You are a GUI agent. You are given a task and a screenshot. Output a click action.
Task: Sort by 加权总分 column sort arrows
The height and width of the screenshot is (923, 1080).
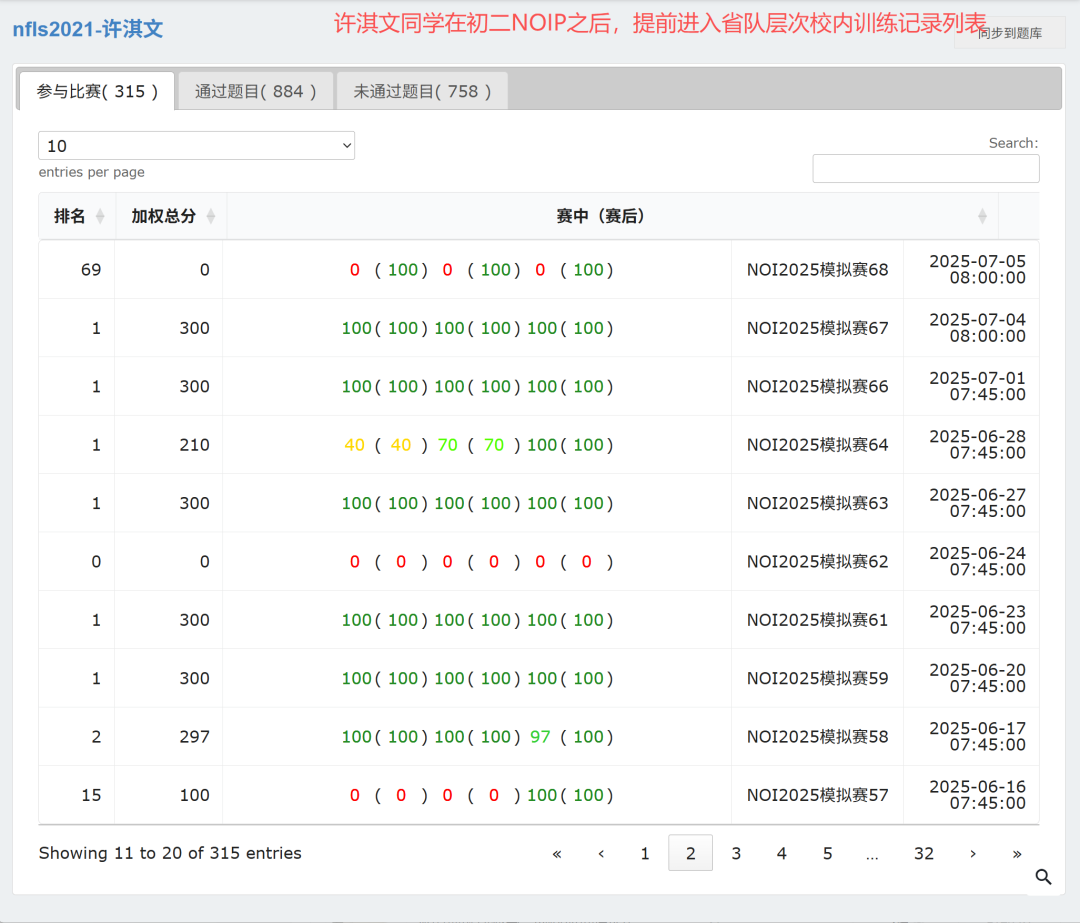click(x=210, y=217)
